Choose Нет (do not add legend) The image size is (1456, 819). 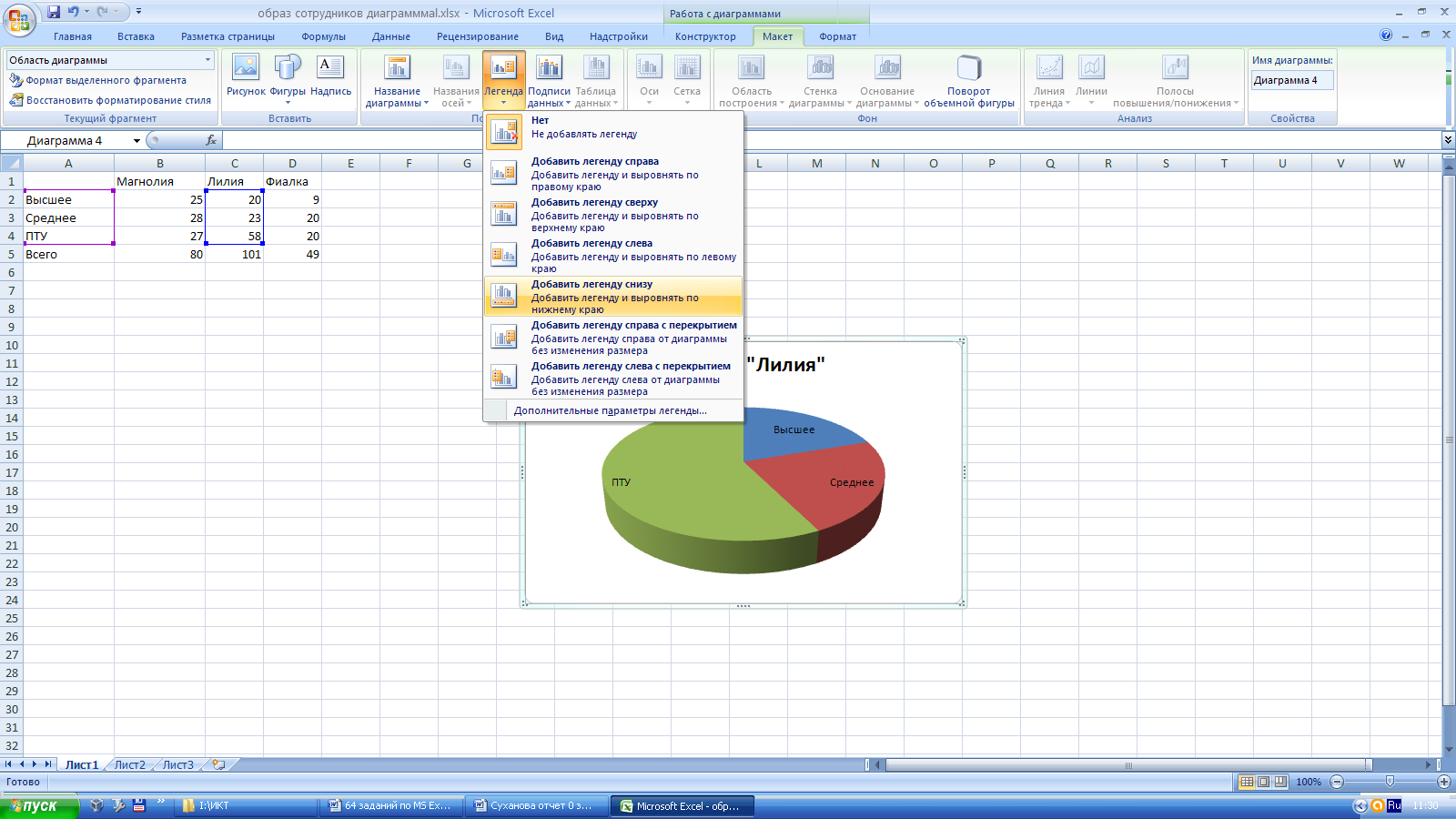[613, 132]
